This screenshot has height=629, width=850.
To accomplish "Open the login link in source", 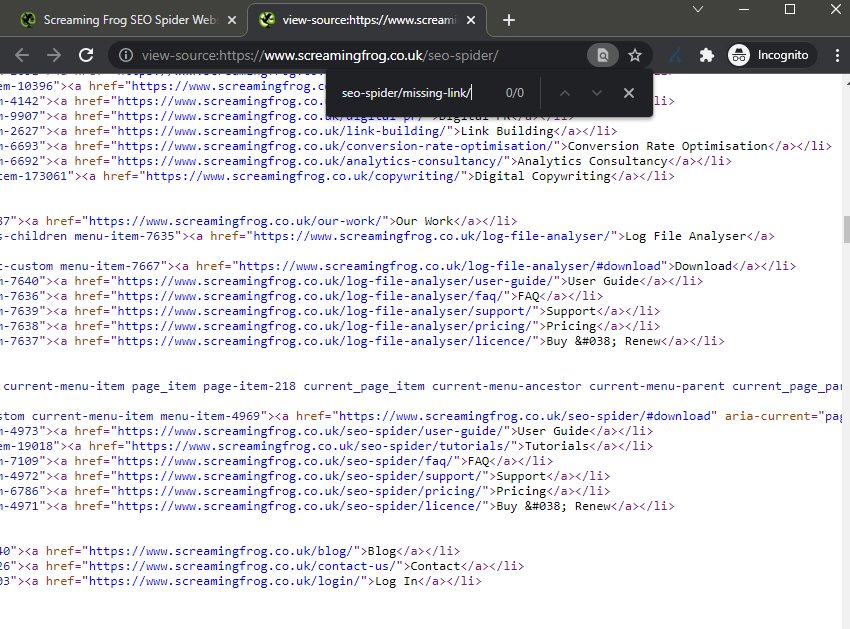I will click(224, 581).
